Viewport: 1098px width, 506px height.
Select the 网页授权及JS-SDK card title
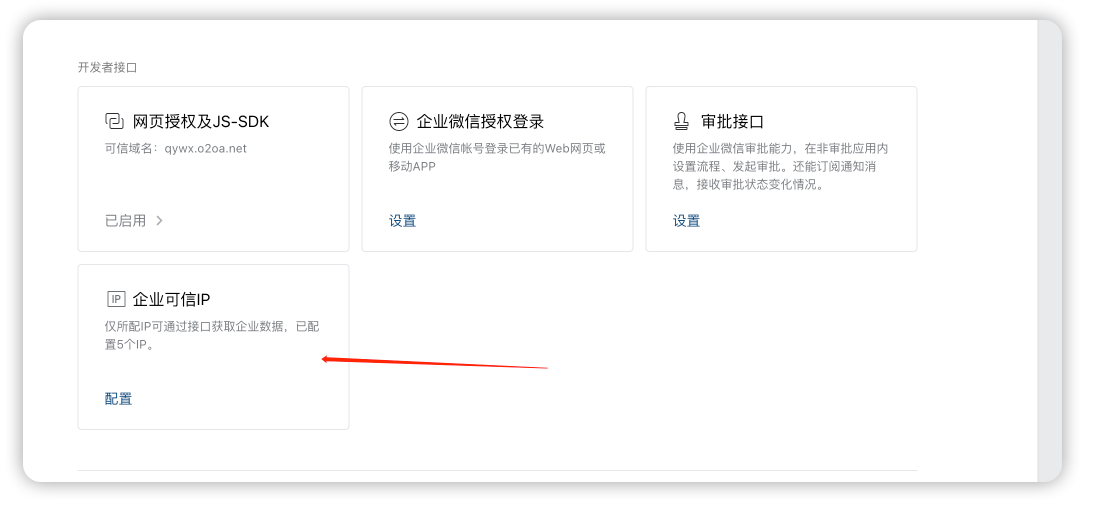pyautogui.click(x=201, y=122)
